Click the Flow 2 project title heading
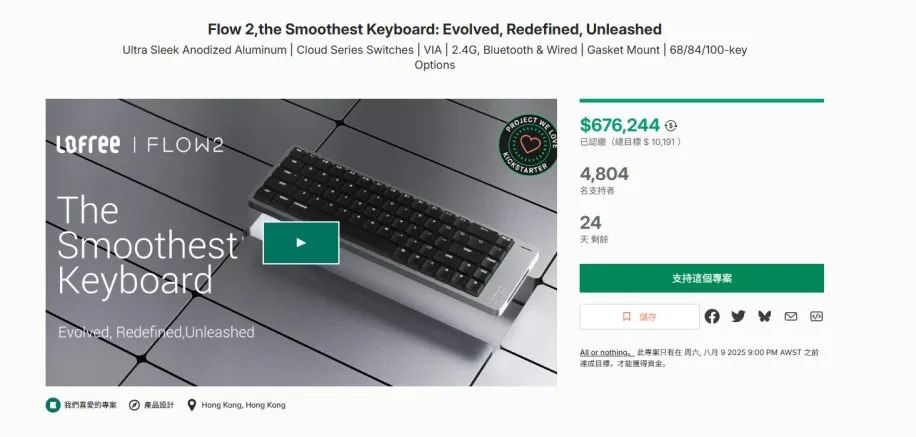 (x=435, y=29)
